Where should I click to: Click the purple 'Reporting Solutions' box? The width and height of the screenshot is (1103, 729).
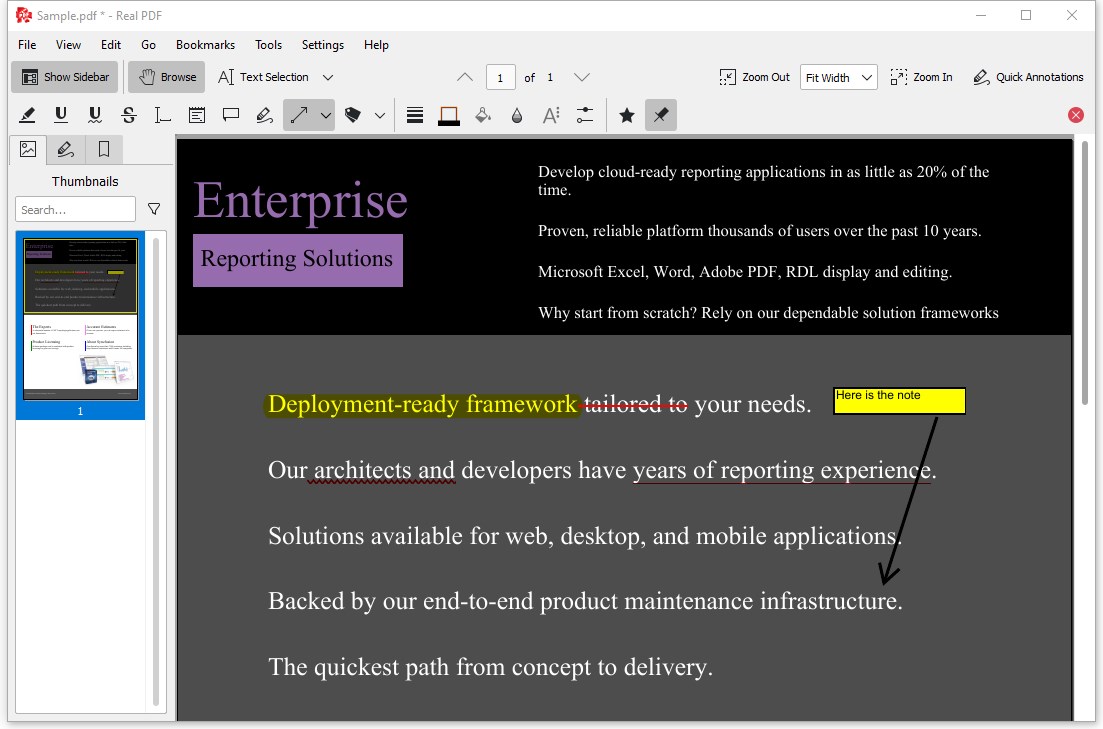click(298, 260)
